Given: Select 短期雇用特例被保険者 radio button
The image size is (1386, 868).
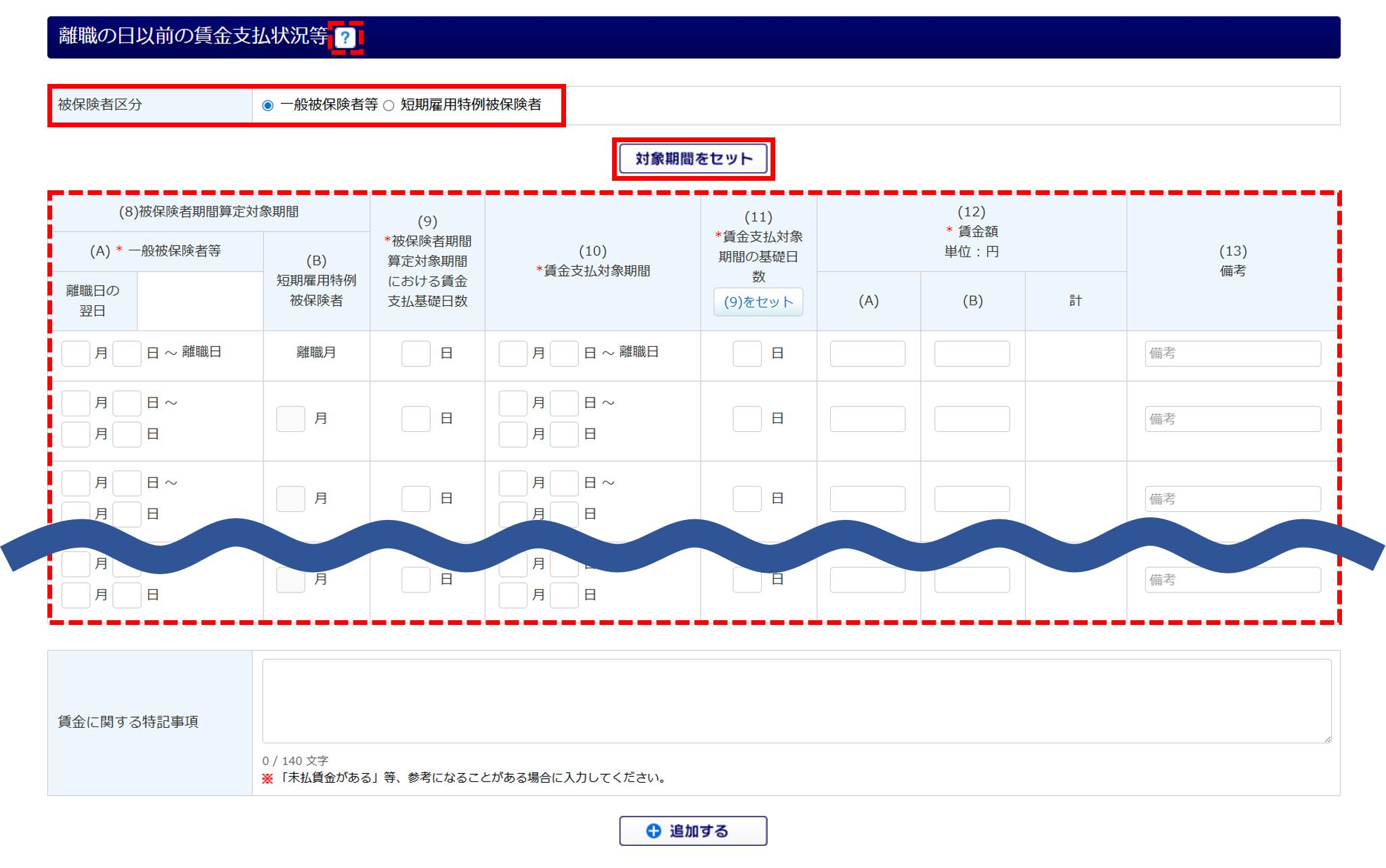Looking at the screenshot, I should (389, 106).
